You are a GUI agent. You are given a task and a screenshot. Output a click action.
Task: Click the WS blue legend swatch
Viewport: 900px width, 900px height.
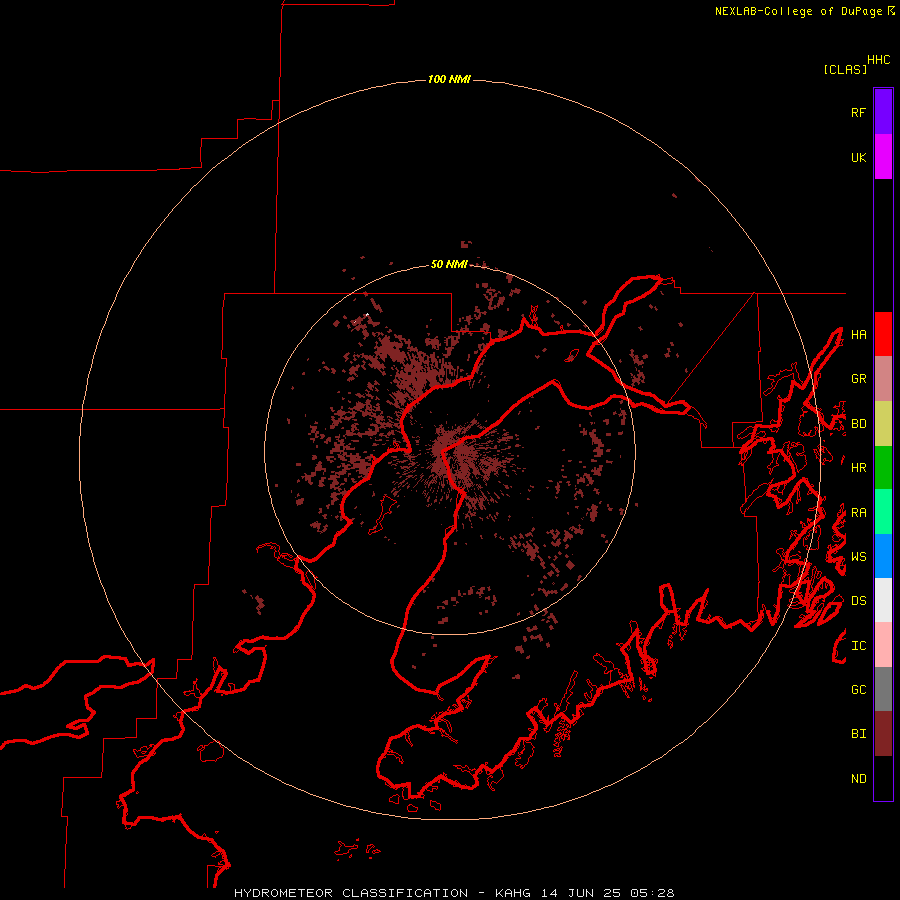(883, 556)
